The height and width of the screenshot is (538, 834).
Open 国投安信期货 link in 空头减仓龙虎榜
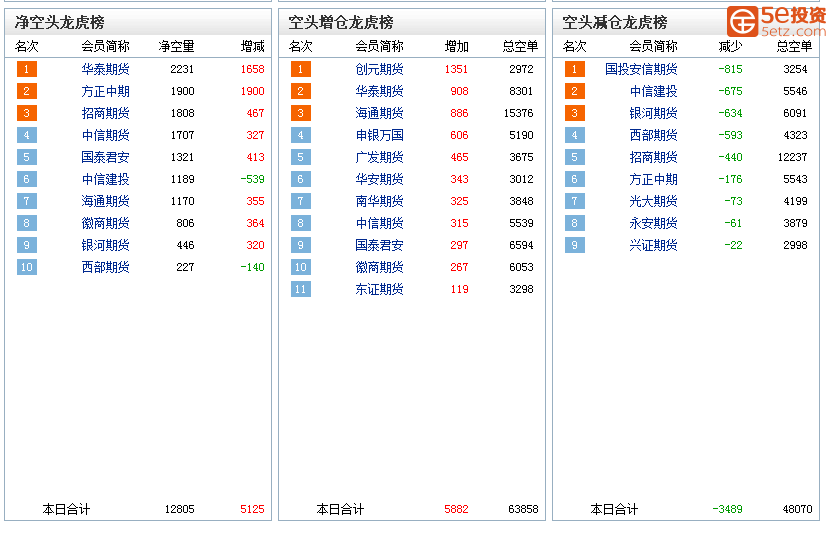[641, 69]
